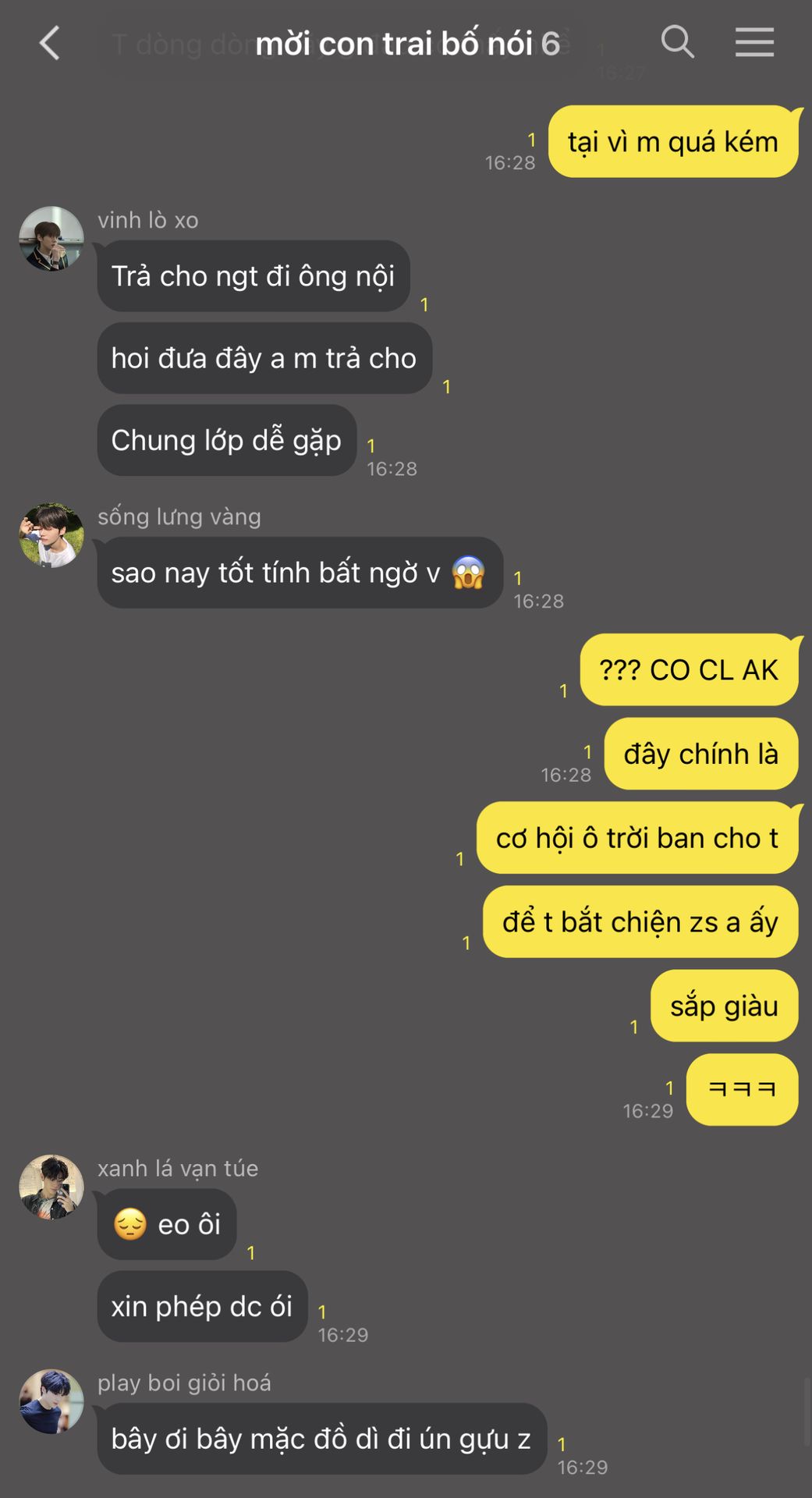
Task: Tap the chat title mời con trai bố nói
Action: coord(394,44)
